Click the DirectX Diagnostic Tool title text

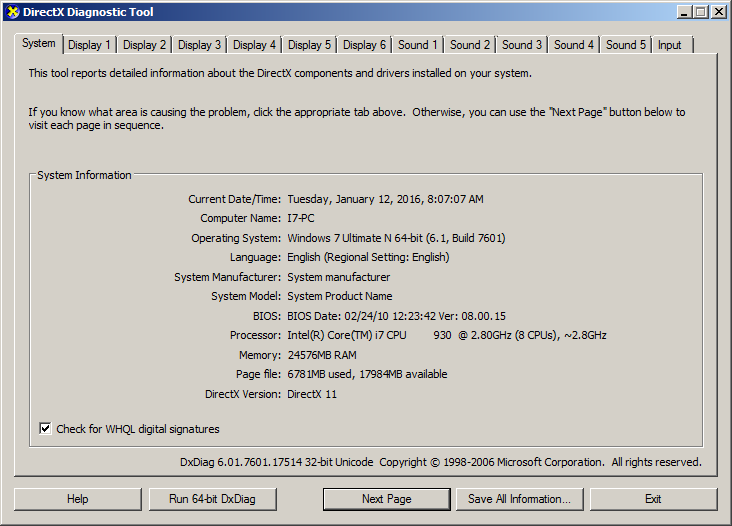click(88, 12)
